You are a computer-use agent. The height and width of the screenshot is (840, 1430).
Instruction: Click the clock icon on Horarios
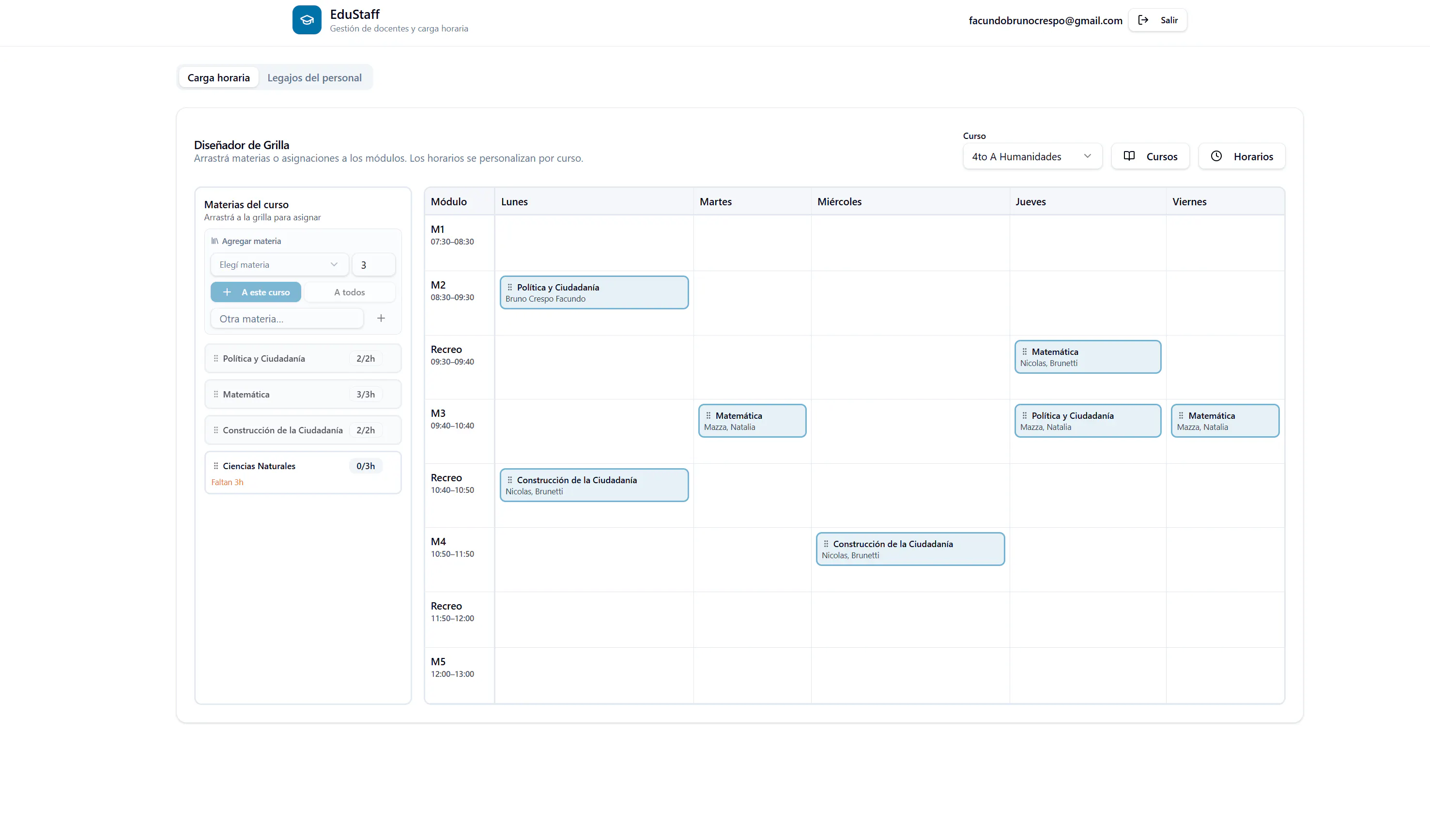1216,156
